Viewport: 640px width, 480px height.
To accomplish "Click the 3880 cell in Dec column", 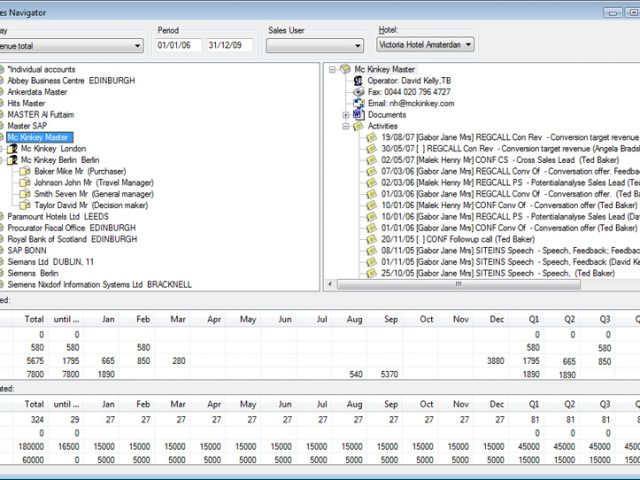I will pos(496,361).
